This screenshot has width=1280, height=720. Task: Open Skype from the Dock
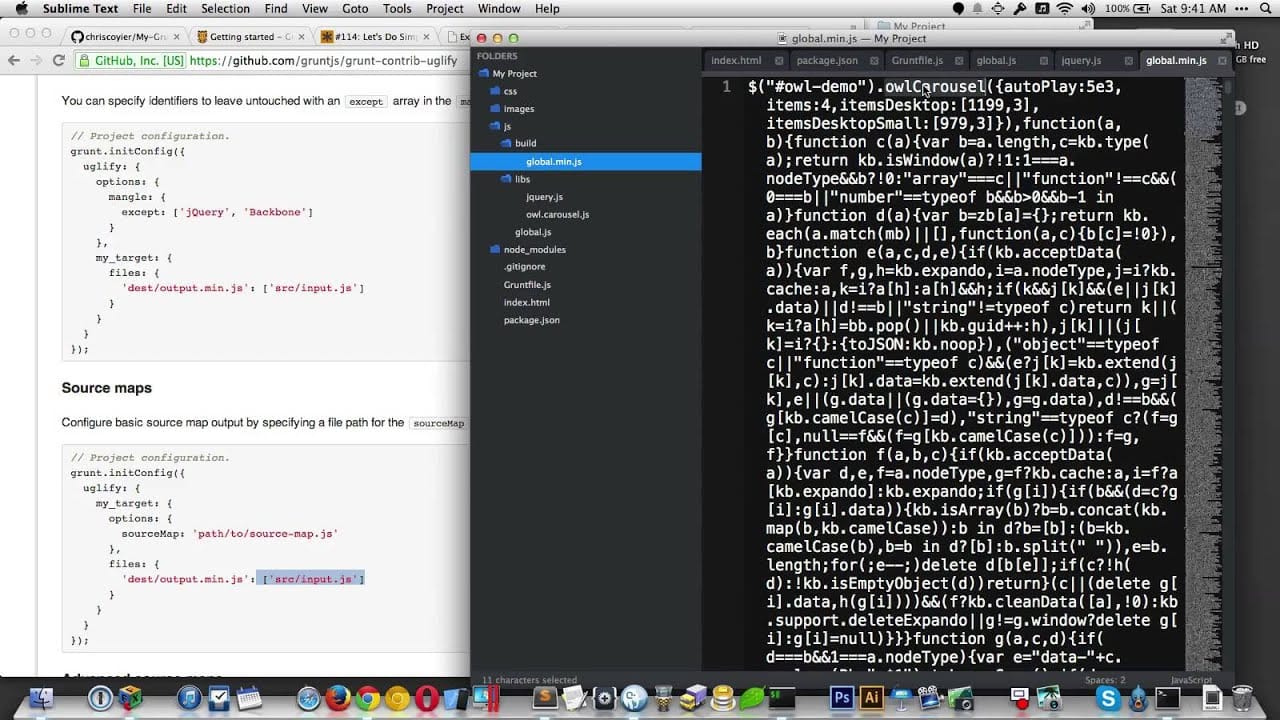(1108, 698)
